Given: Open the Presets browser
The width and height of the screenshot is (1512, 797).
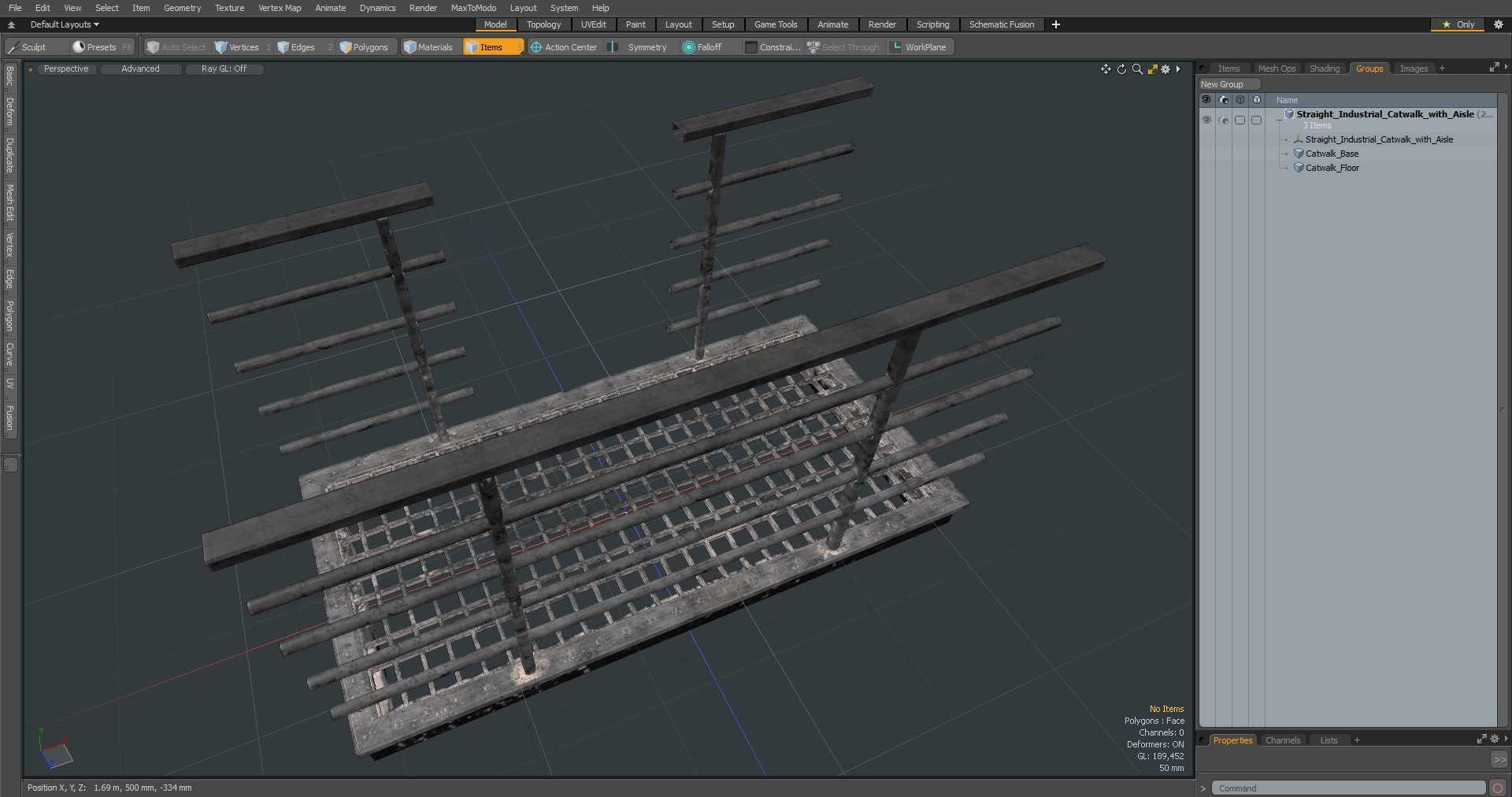Looking at the screenshot, I should click(102, 47).
